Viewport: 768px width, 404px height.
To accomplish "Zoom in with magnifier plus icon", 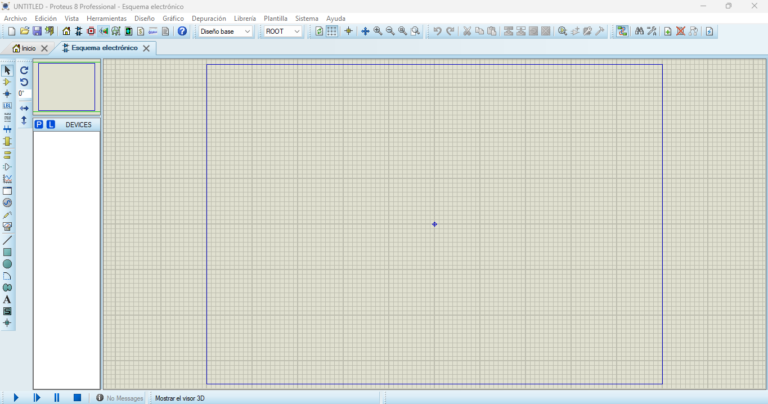I will (x=378, y=31).
